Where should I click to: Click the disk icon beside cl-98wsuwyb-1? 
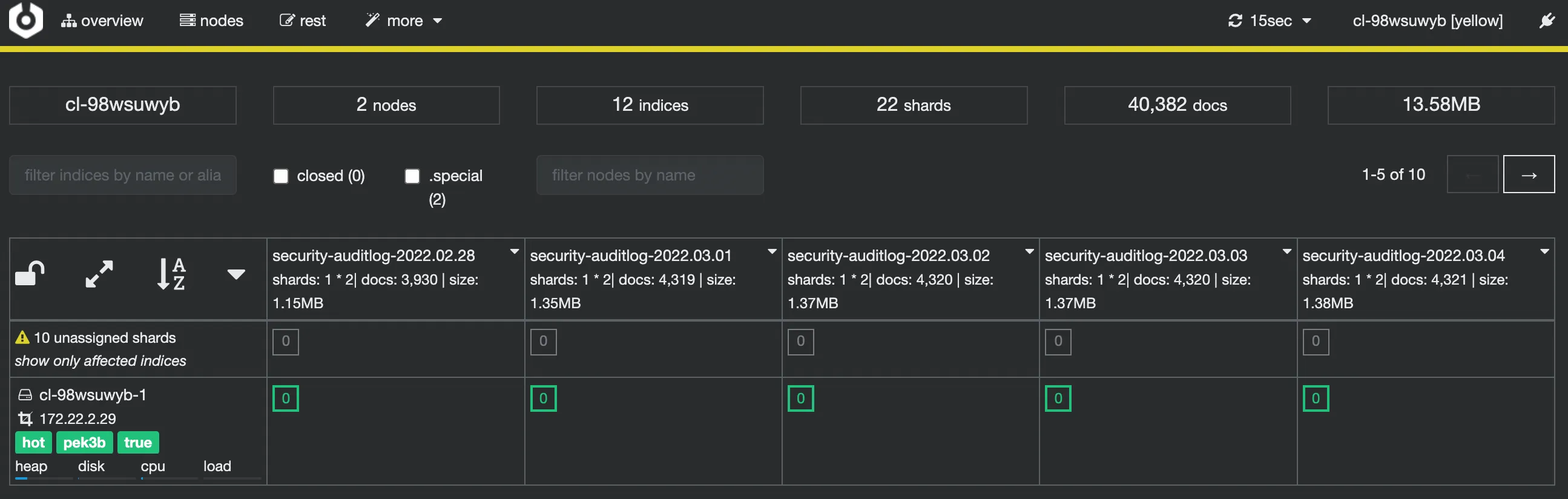point(25,395)
